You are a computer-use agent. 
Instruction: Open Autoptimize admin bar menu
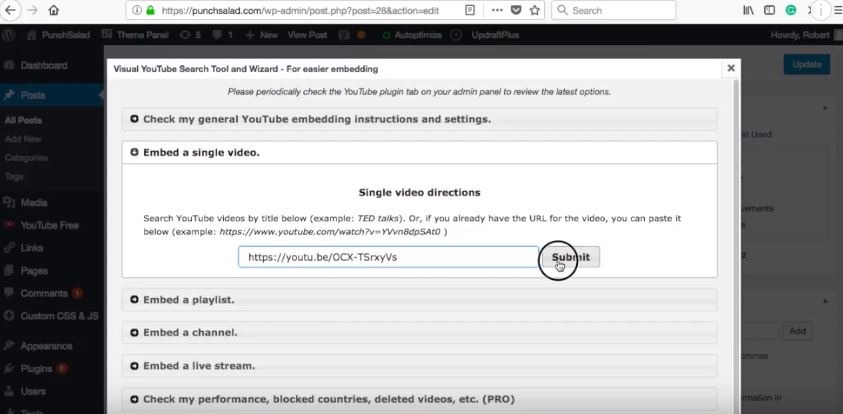click(412, 35)
